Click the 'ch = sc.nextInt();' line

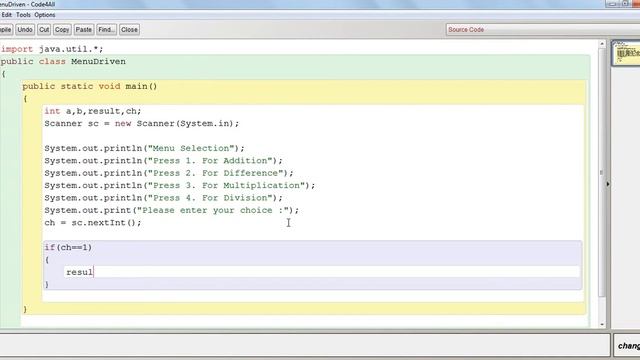(93, 222)
